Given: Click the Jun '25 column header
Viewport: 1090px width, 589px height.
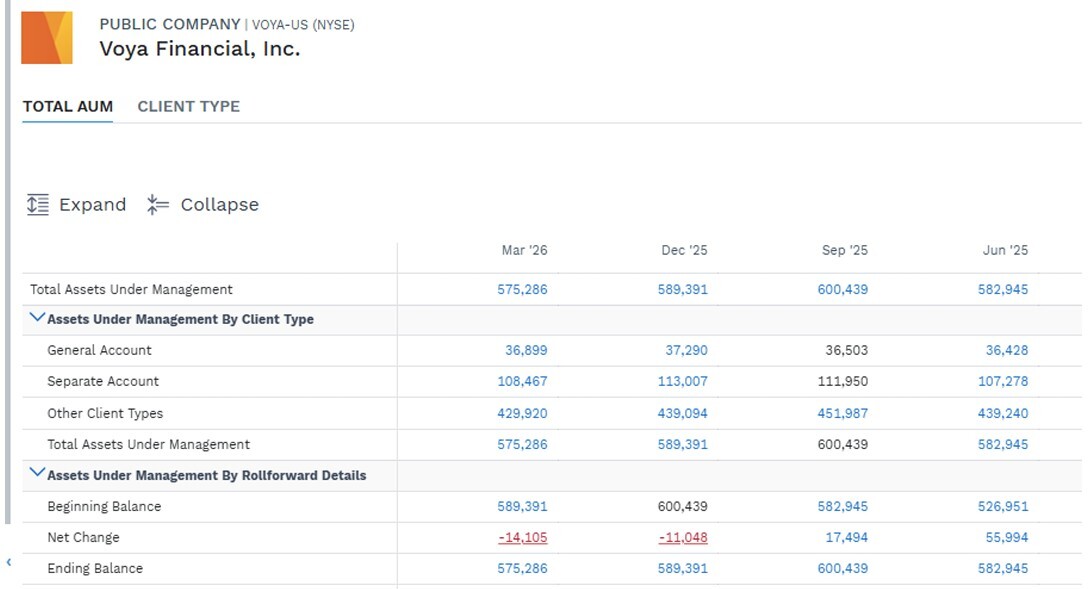Looking at the screenshot, I should 1005,250.
